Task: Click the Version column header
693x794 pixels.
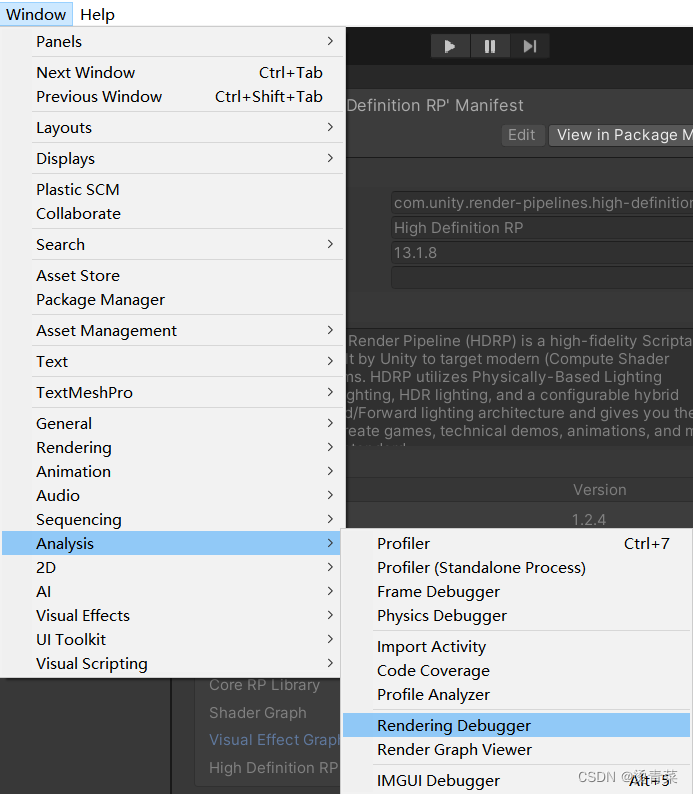Action: 600,490
